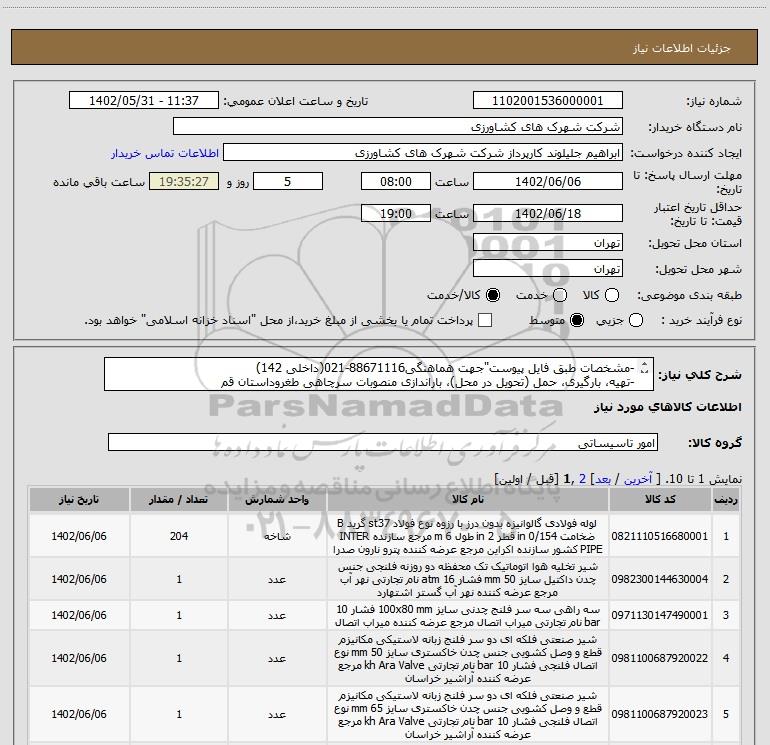Viewport: 770px width, 745px height.
Task: Click the نام کالا column header
Action: 468,499
